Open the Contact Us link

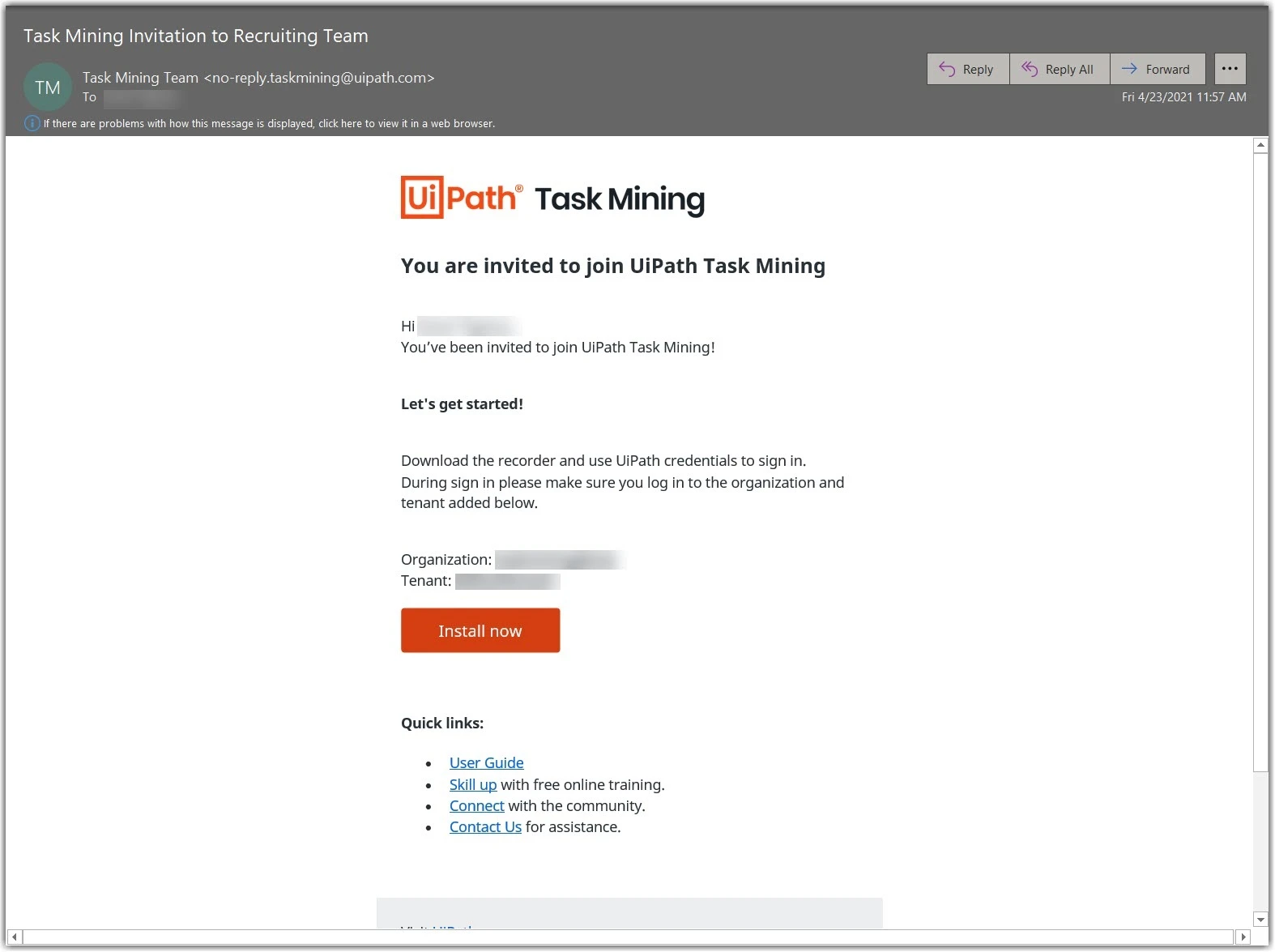point(485,826)
